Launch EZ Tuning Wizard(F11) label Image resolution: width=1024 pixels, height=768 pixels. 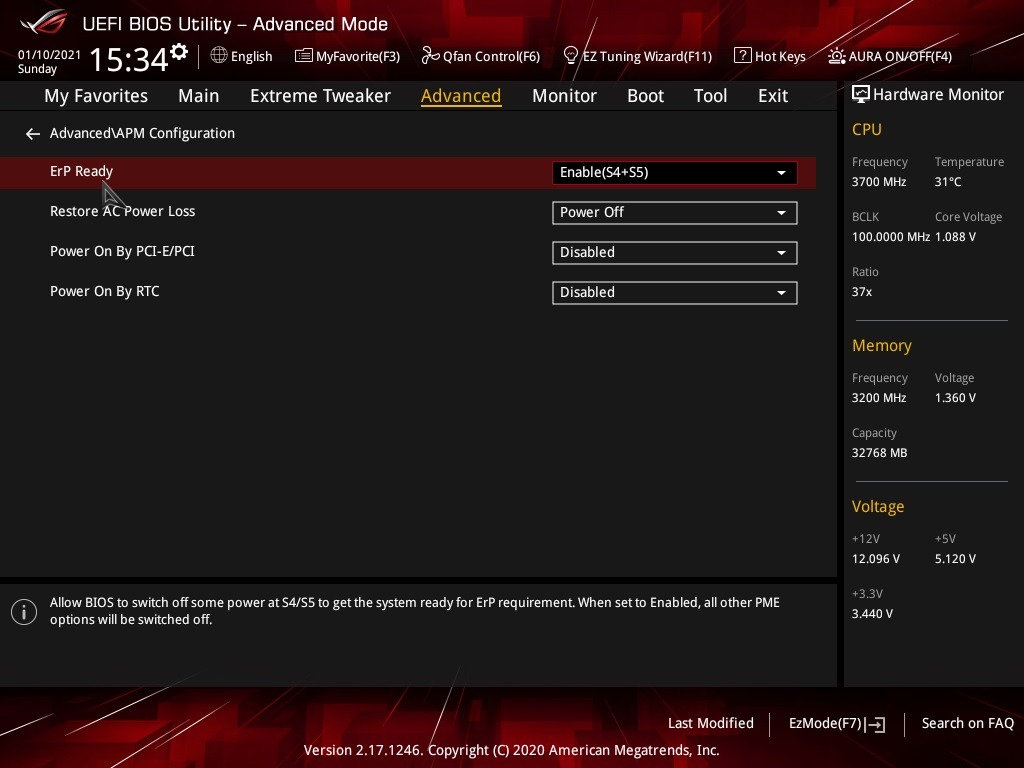click(647, 57)
